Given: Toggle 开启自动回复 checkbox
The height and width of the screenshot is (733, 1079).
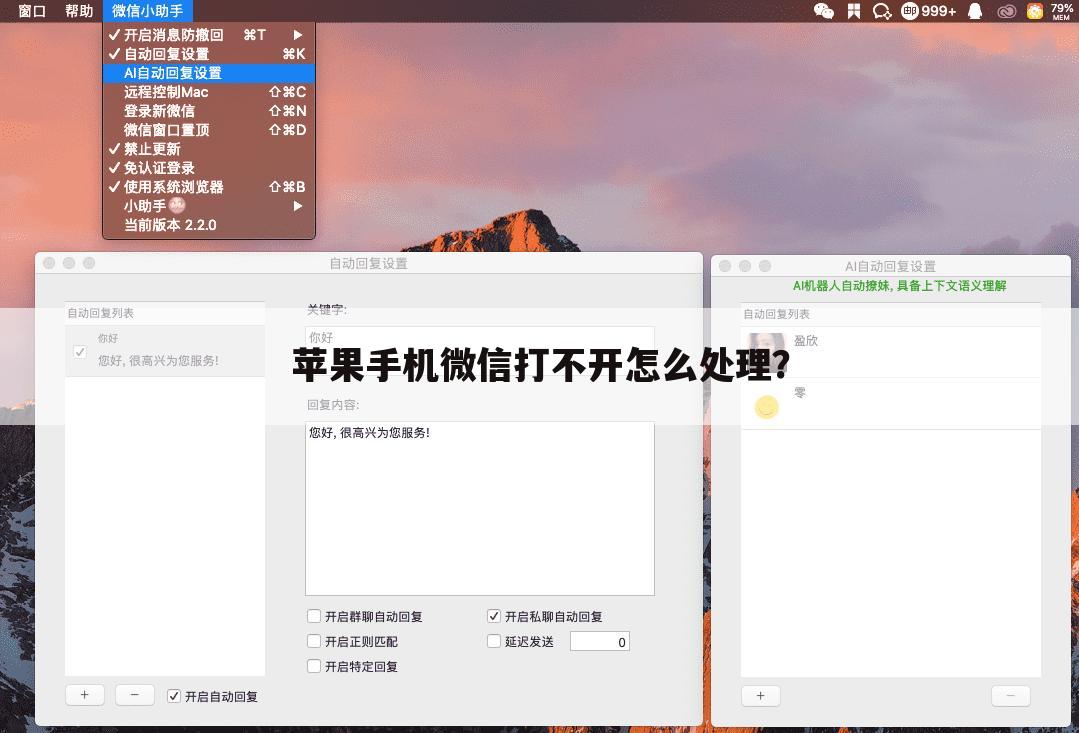Looking at the screenshot, I should tap(174, 696).
